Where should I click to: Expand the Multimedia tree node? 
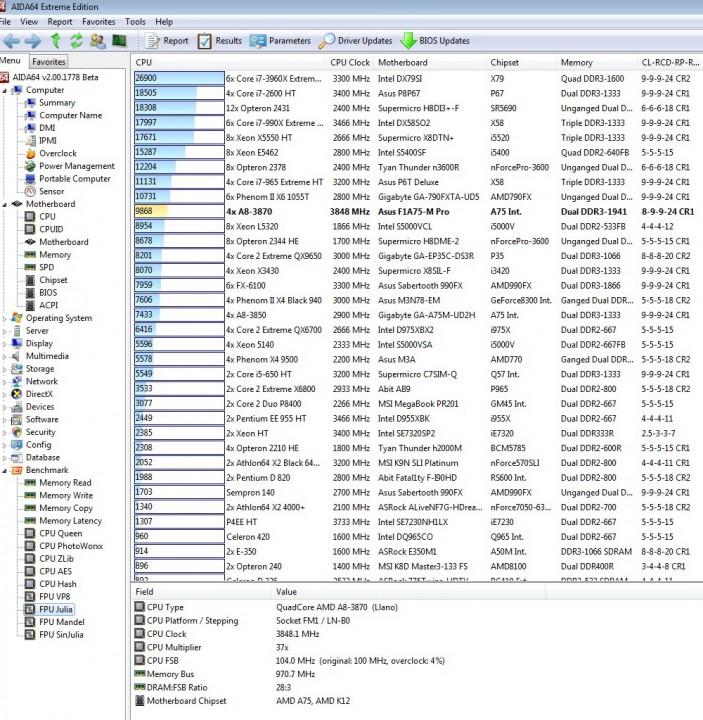point(5,356)
